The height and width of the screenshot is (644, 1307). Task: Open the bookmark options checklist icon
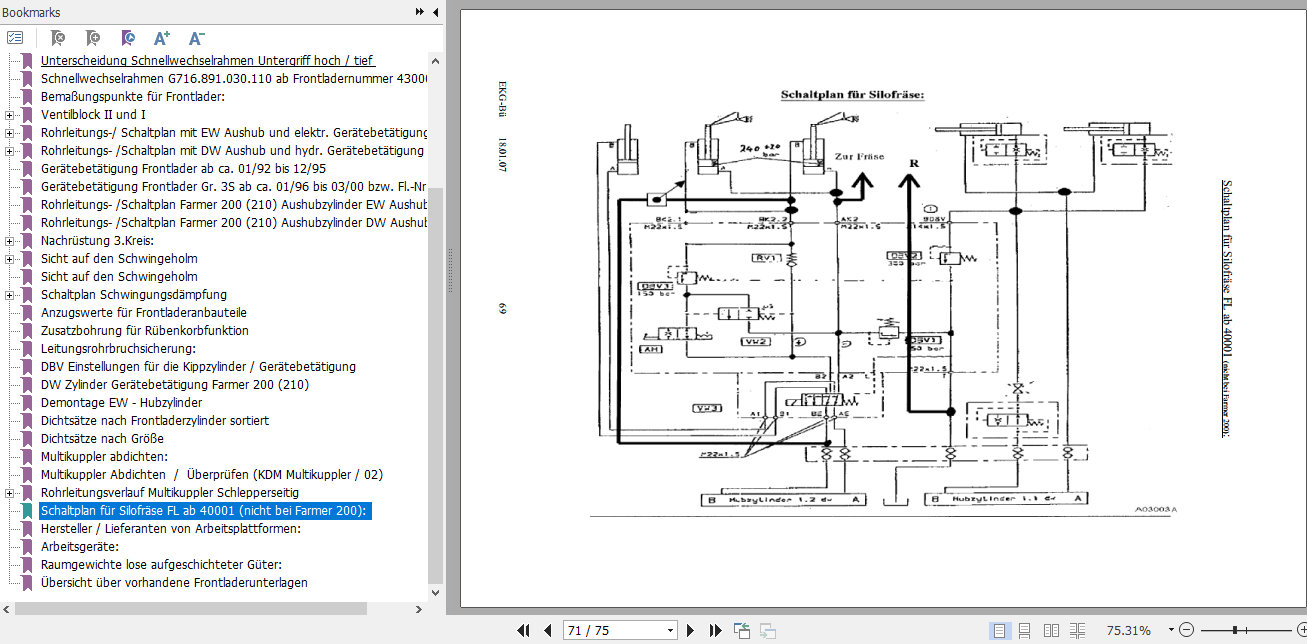[15, 38]
